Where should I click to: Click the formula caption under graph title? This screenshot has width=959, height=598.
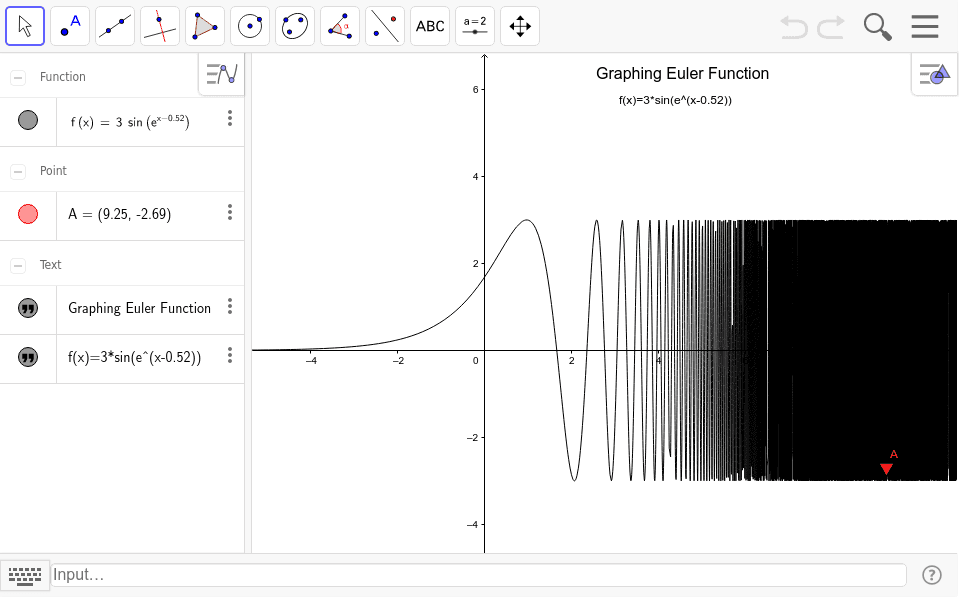(675, 100)
